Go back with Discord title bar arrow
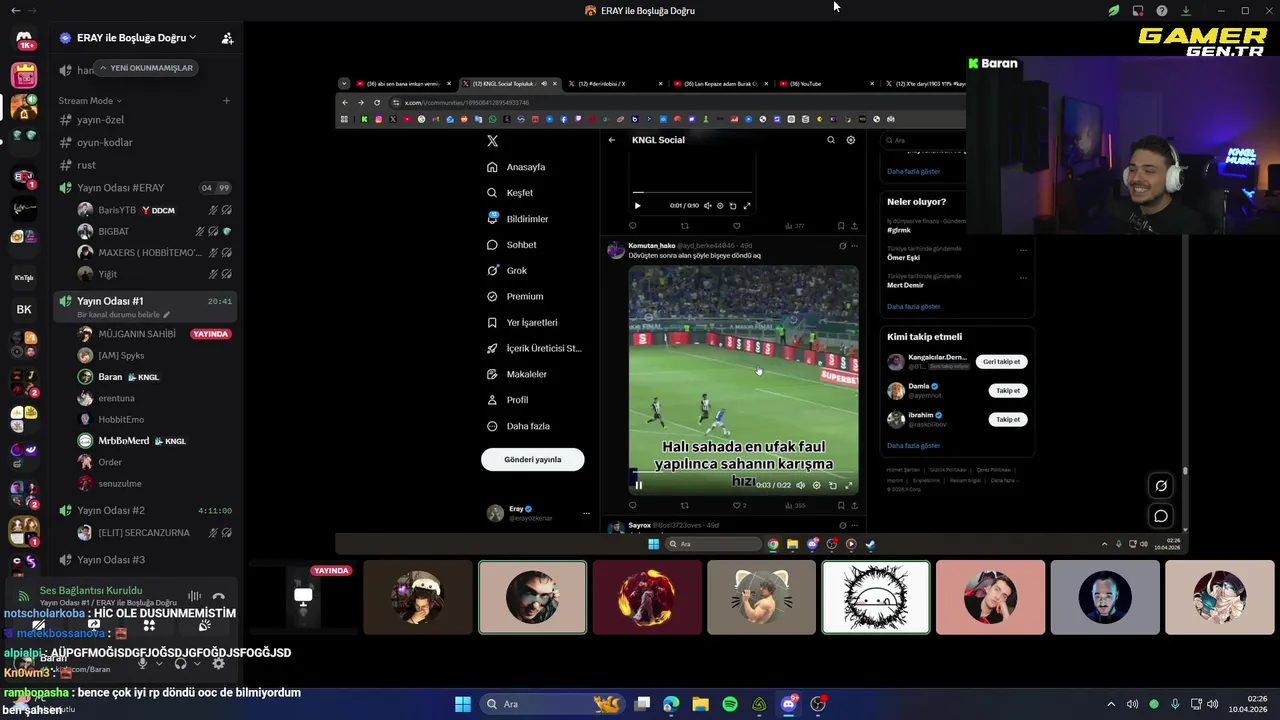Screen dimensions: 1280x720 click(15, 10)
